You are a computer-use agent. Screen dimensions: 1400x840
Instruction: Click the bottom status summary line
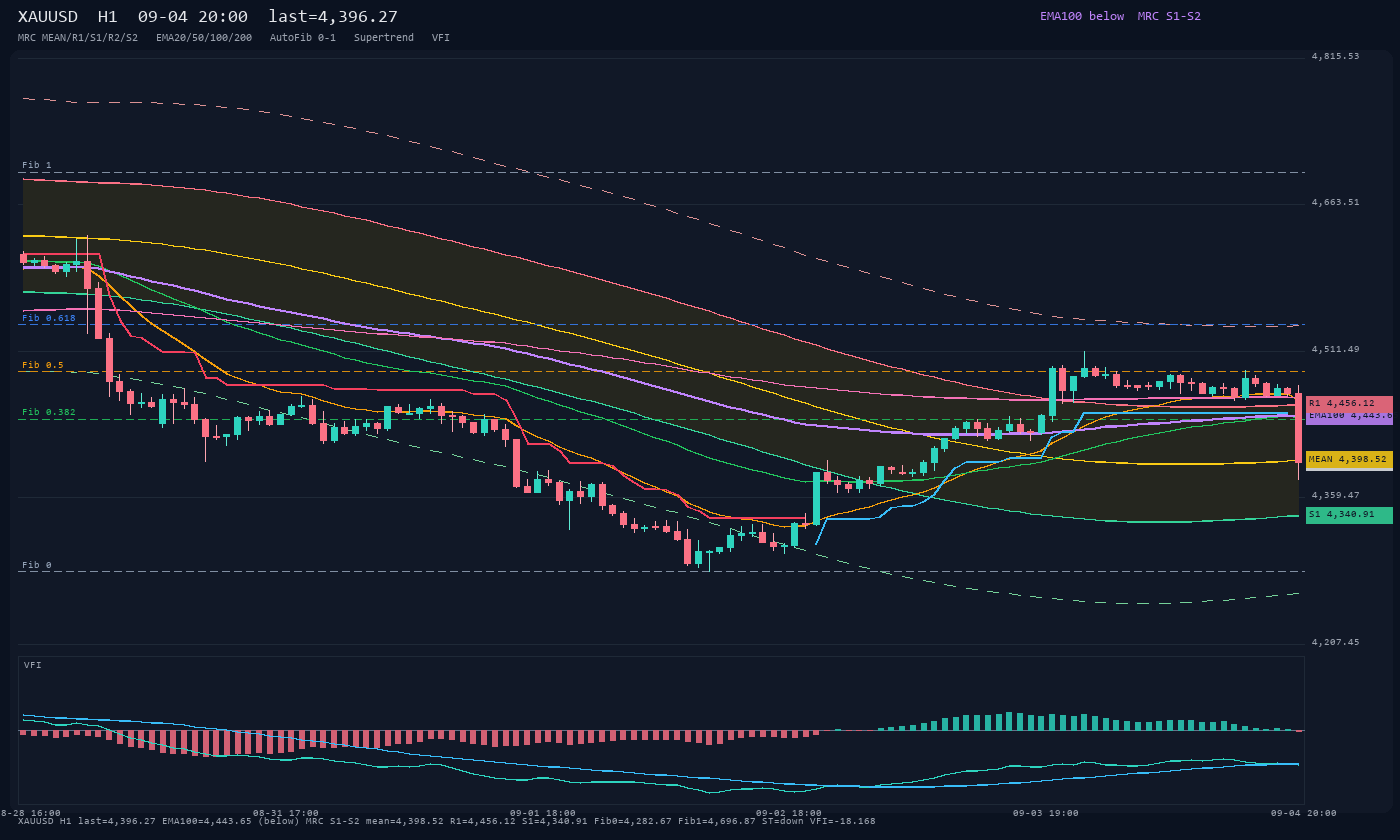[x=447, y=821]
